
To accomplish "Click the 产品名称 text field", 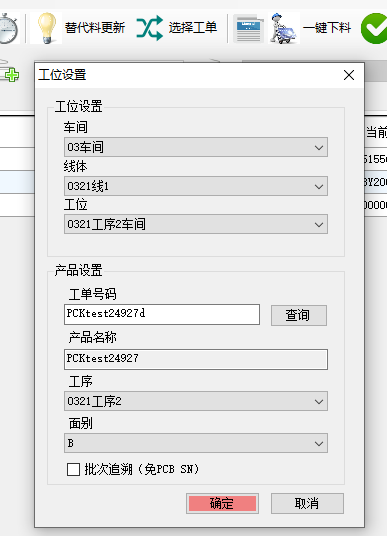I will coord(196,359).
